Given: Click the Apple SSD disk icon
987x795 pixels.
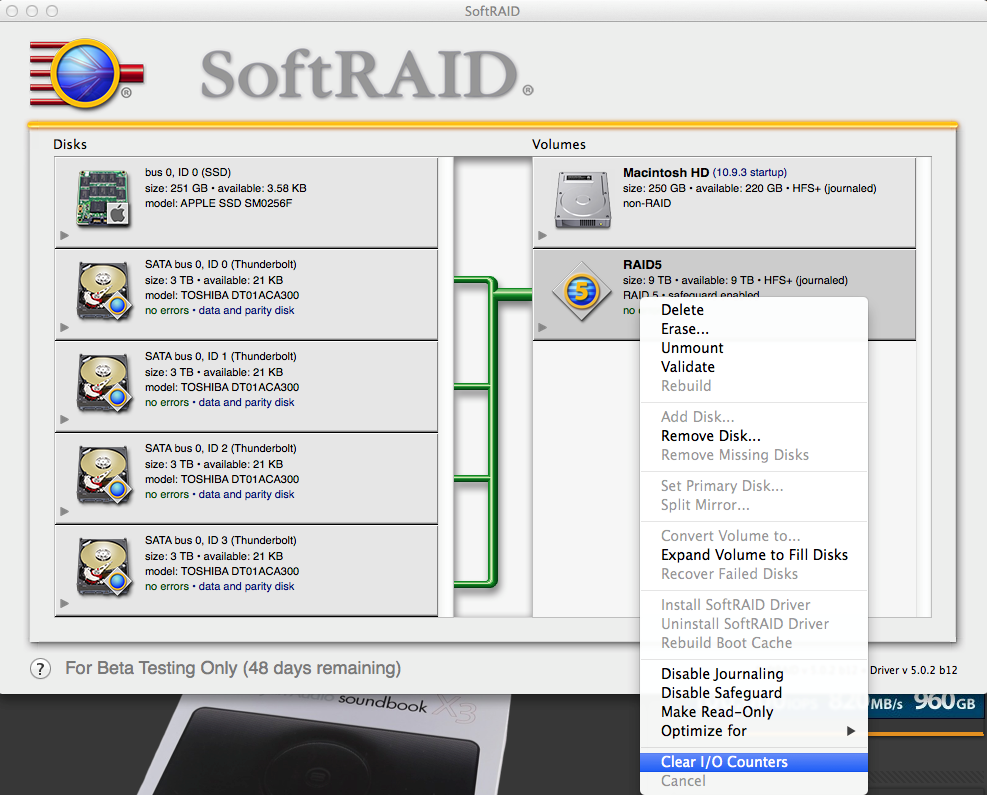Looking at the screenshot, I should 105,197.
